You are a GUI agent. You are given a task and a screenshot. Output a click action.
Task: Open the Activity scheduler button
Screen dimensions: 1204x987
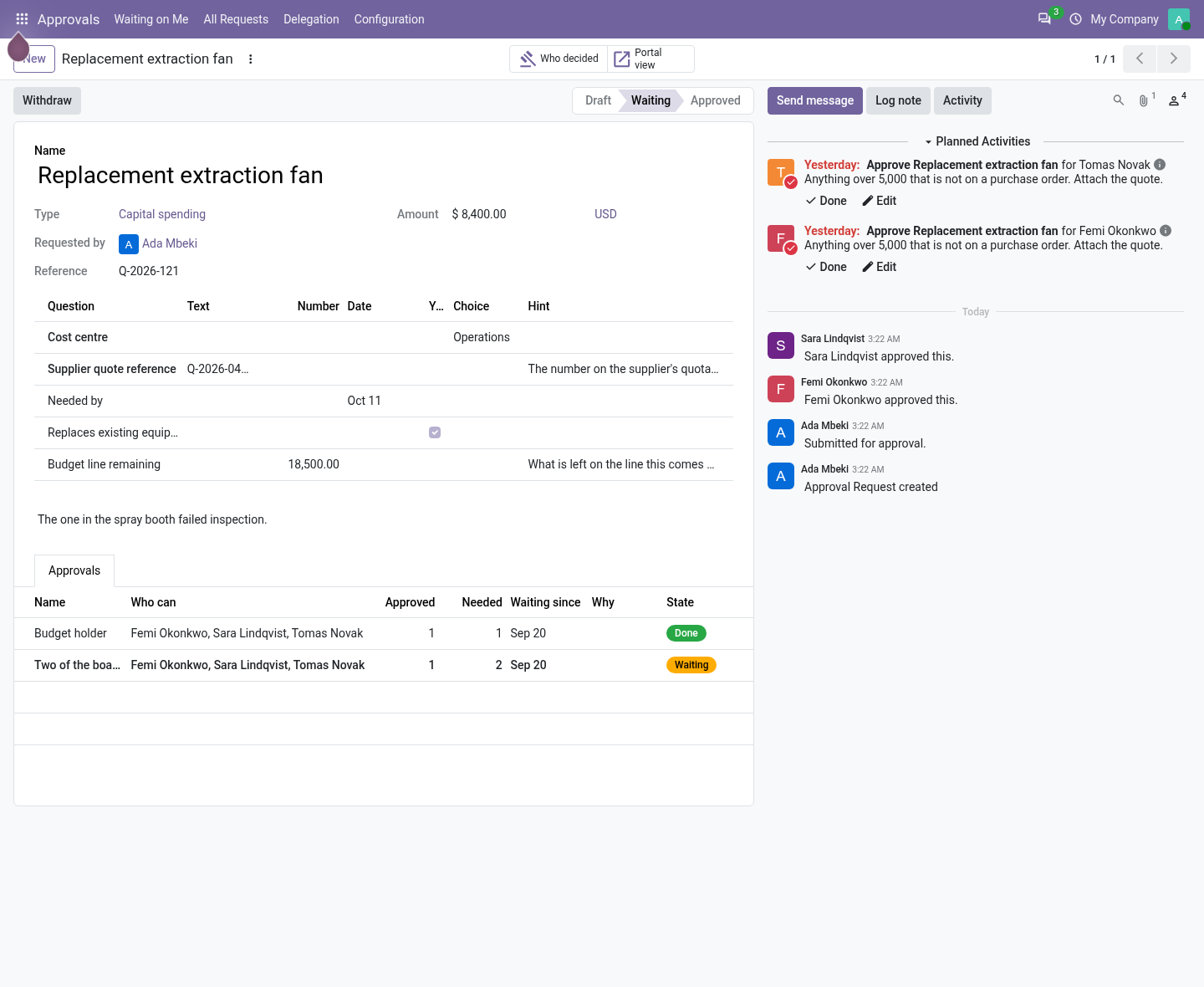[962, 100]
